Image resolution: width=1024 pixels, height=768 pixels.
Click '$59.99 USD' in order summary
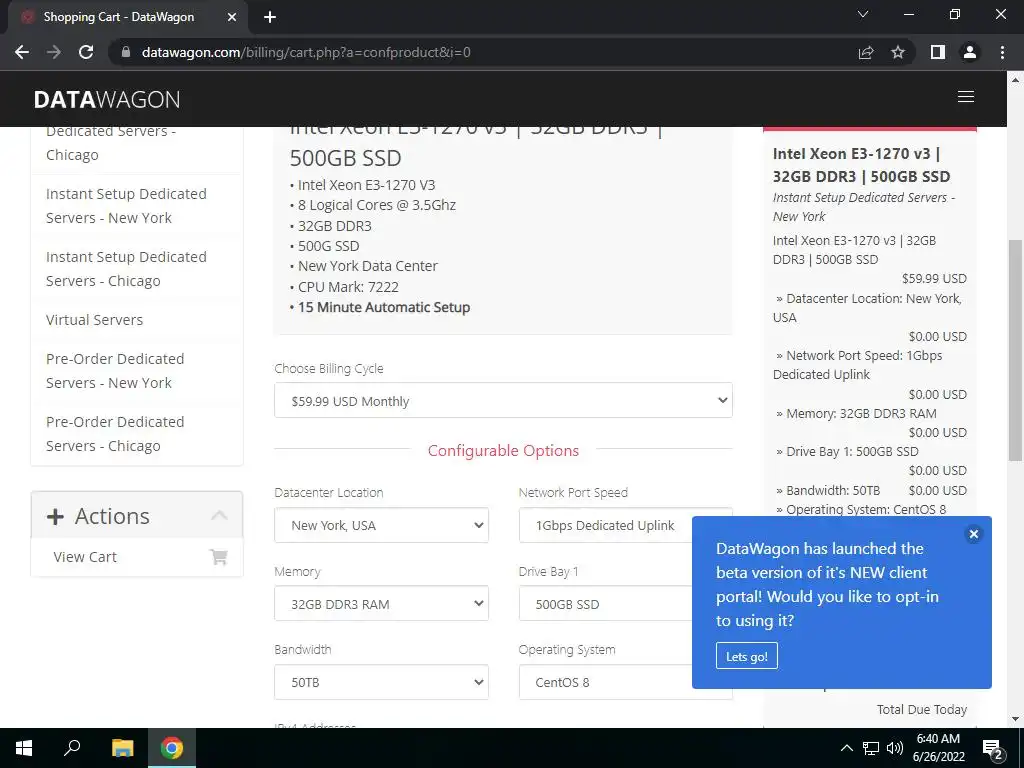934,278
